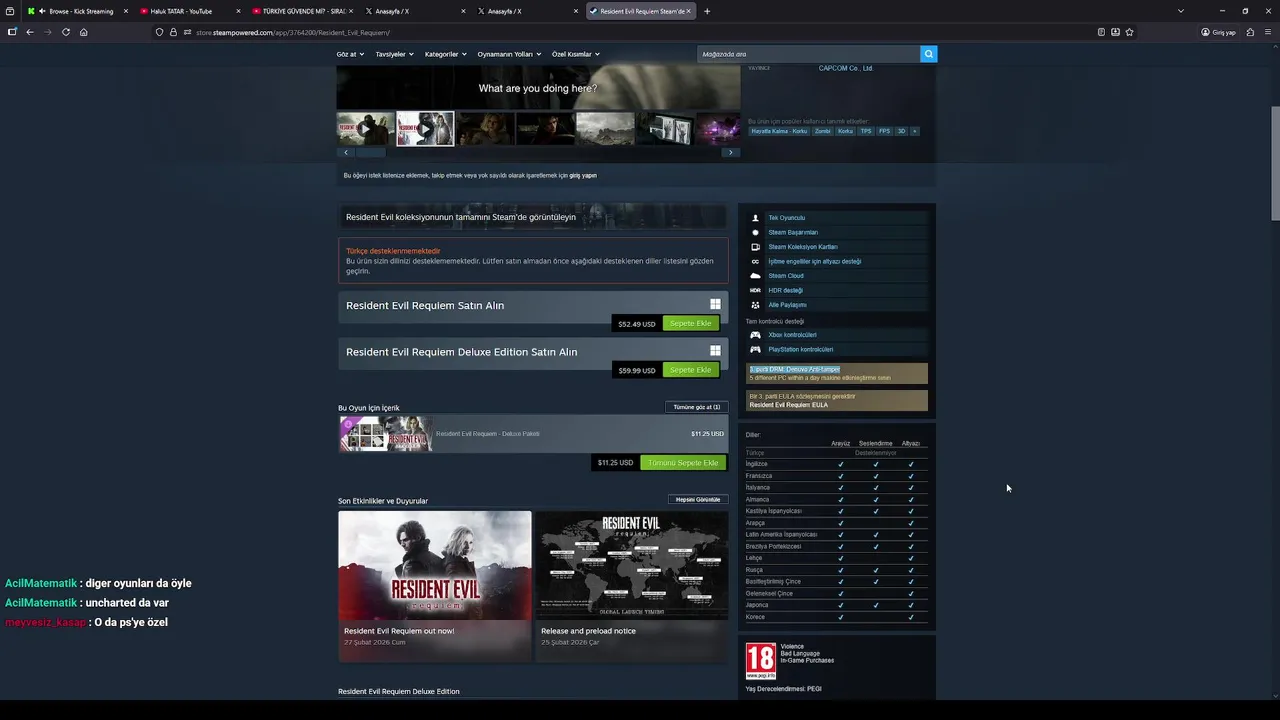
Task: Click Hepsini Görüntüle button
Action: [698, 499]
